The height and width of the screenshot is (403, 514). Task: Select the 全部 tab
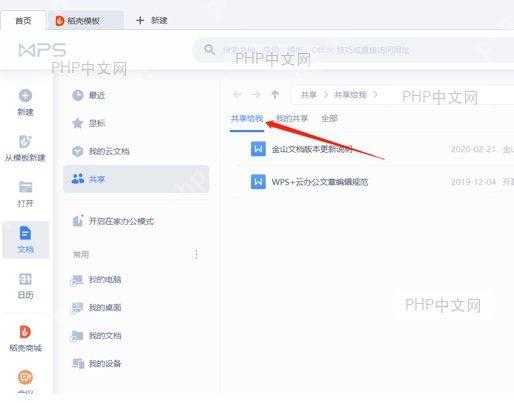point(329,119)
